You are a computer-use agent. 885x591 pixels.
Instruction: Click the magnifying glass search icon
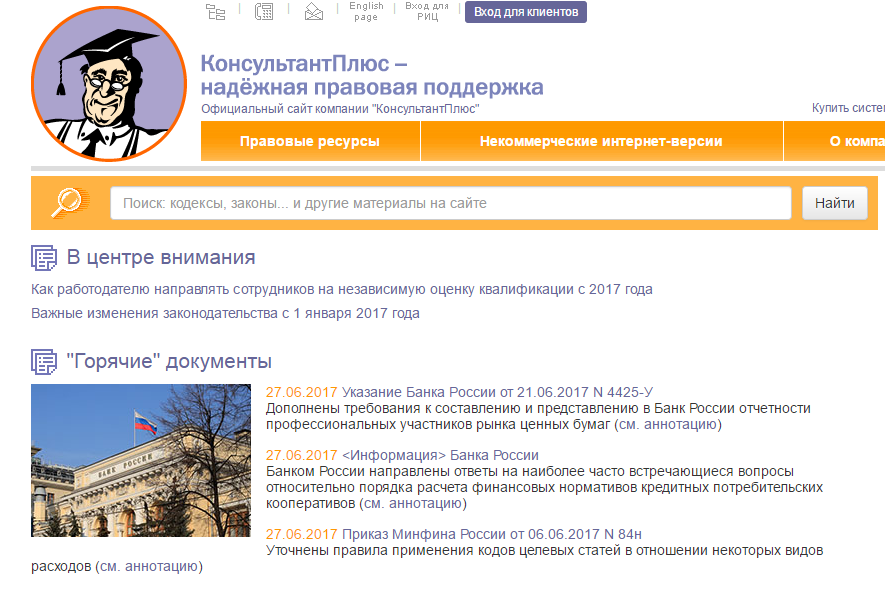click(70, 203)
